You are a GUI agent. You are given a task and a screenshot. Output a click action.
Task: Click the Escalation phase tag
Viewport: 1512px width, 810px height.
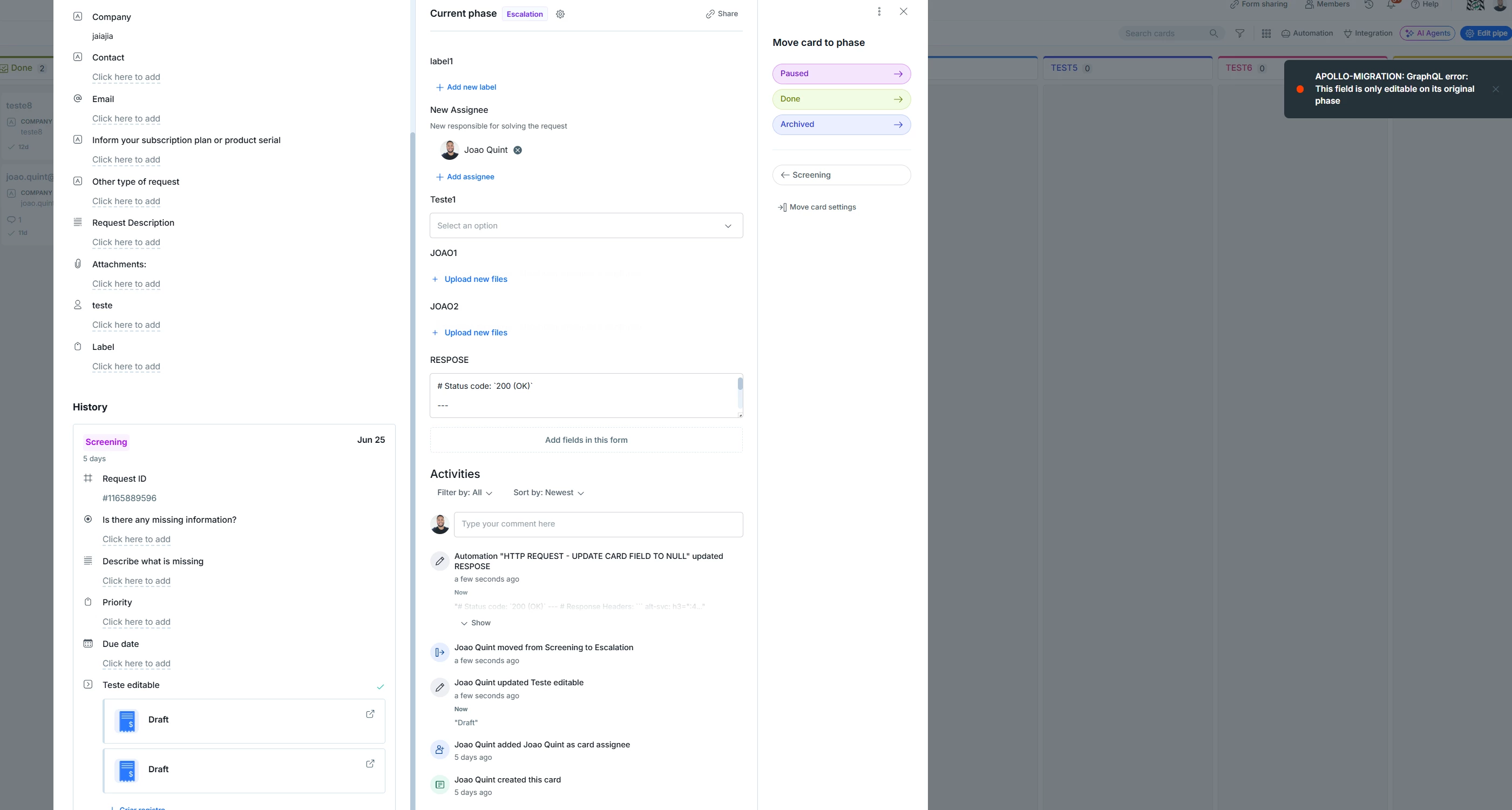click(x=524, y=14)
